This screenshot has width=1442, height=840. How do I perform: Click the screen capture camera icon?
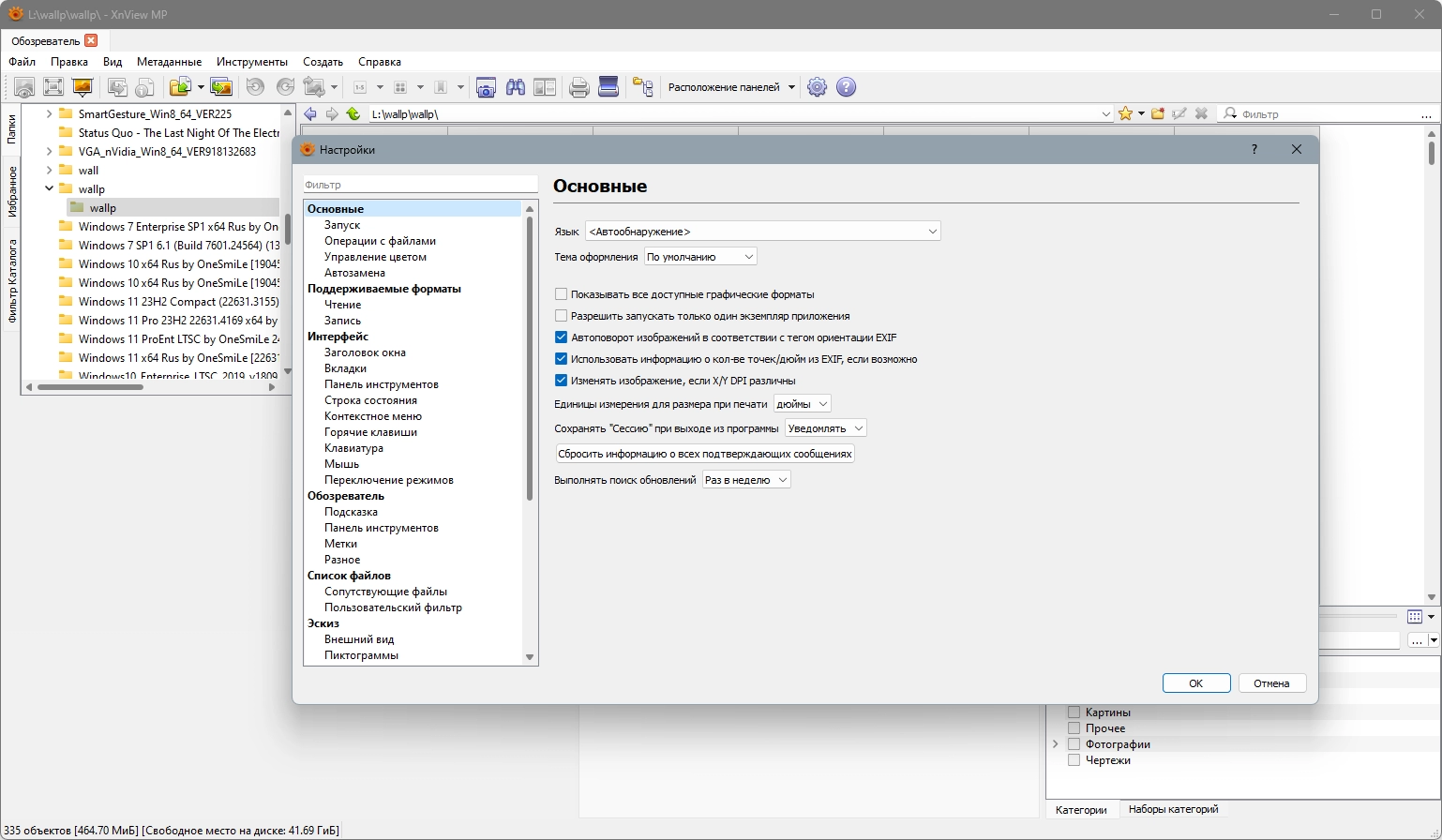[x=486, y=87]
